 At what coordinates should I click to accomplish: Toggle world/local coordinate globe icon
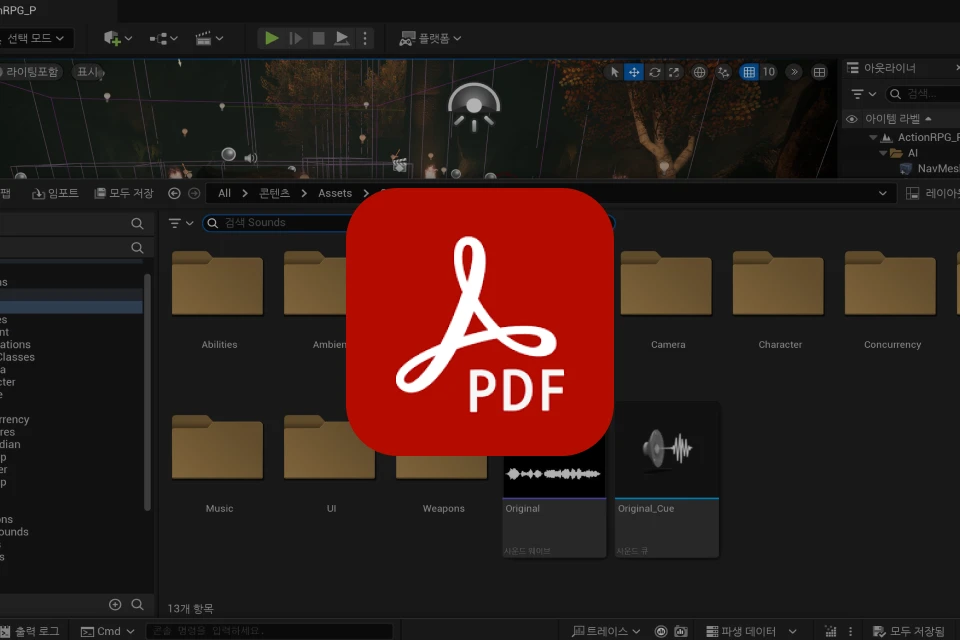coord(699,72)
